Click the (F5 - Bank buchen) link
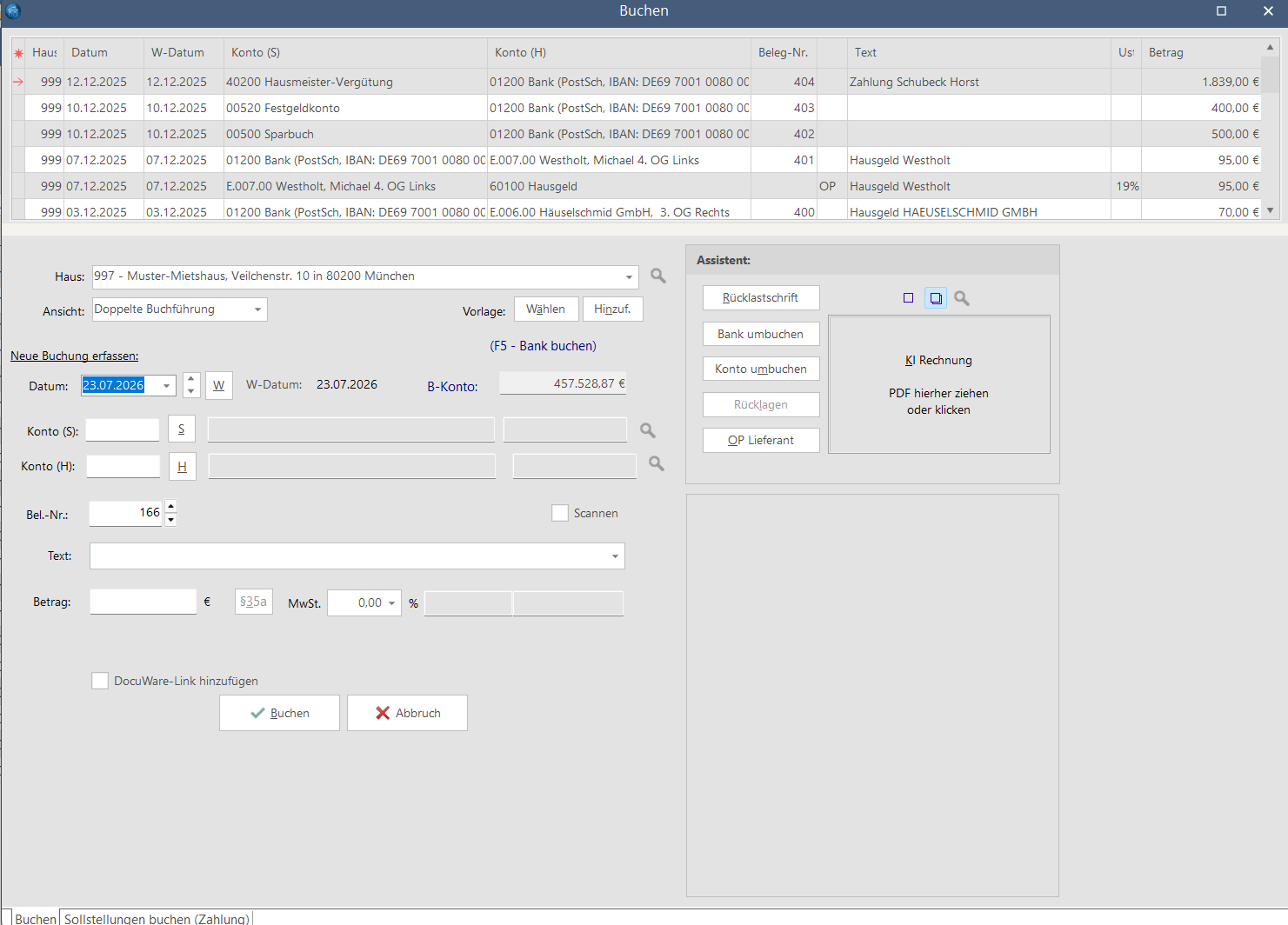1288x925 pixels. coord(544,346)
